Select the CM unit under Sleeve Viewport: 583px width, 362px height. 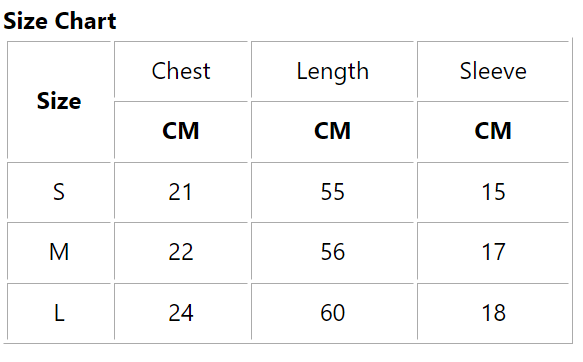pyautogui.click(x=493, y=130)
